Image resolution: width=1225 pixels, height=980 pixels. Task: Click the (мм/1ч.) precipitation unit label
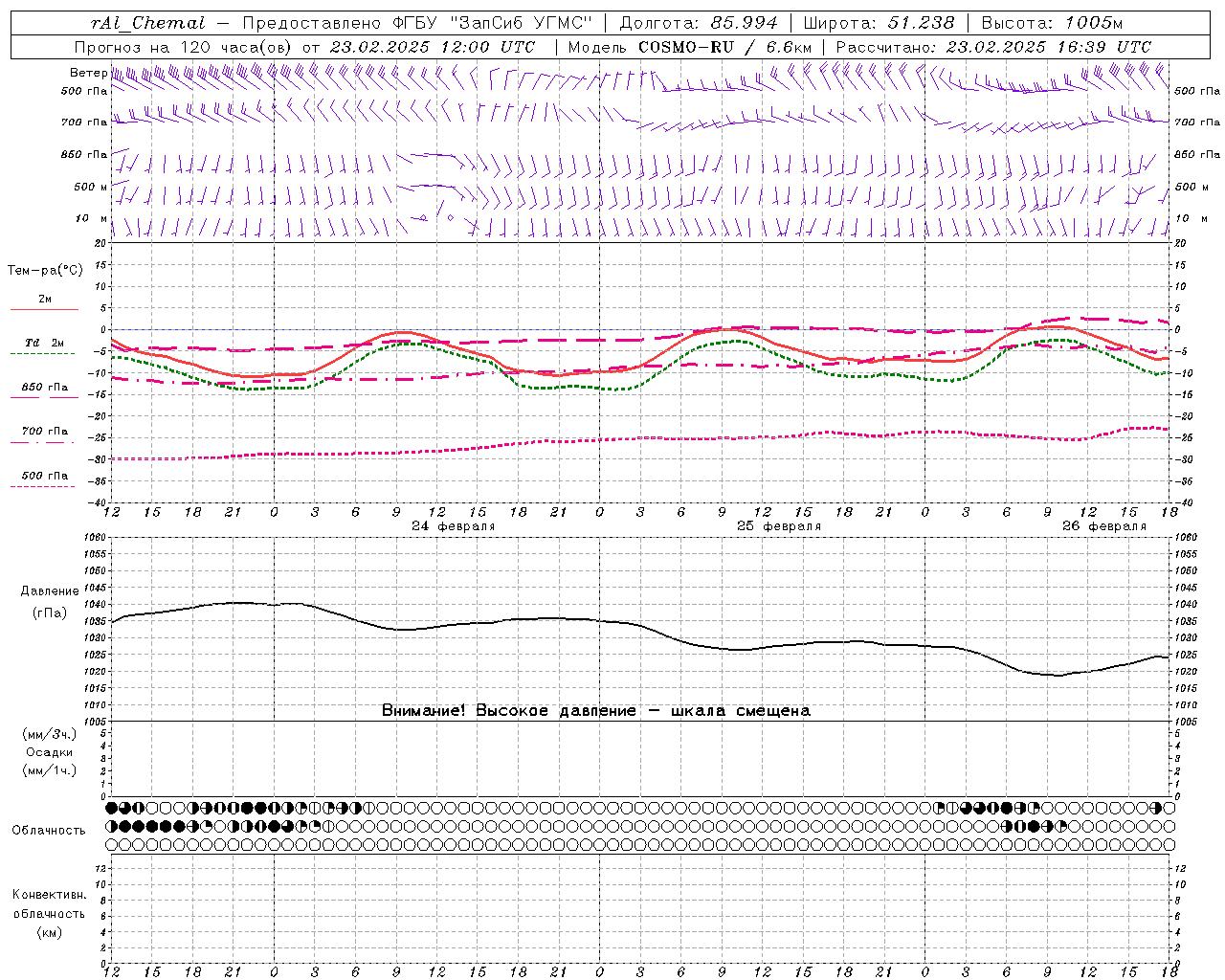tap(50, 770)
